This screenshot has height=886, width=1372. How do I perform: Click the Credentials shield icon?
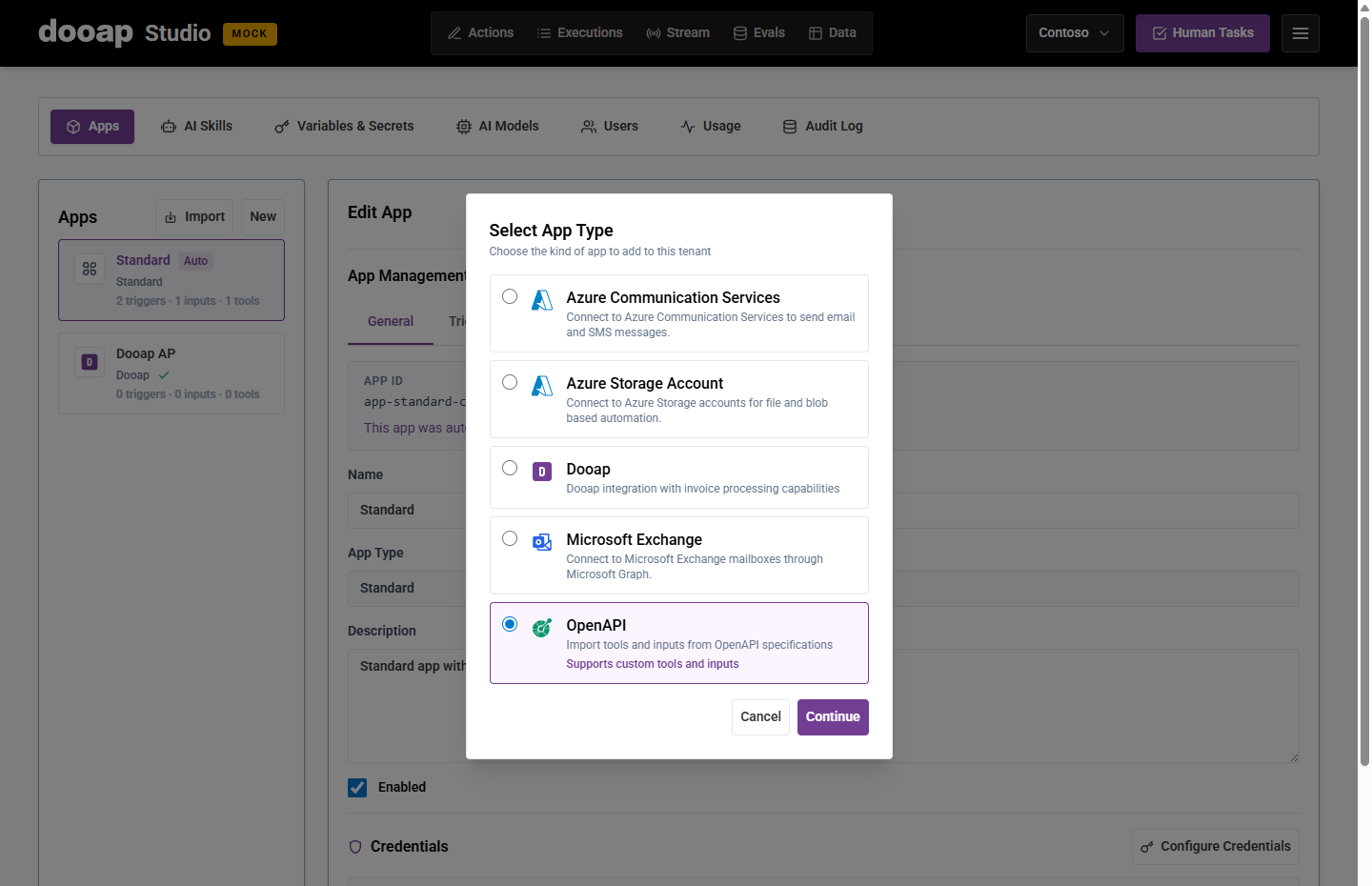click(x=355, y=847)
